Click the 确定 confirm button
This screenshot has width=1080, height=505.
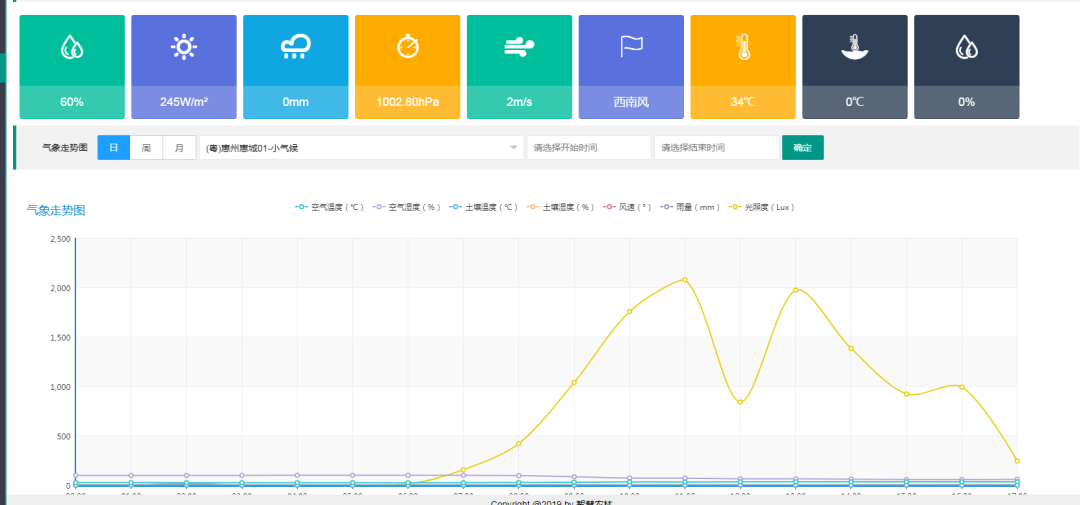pos(802,147)
